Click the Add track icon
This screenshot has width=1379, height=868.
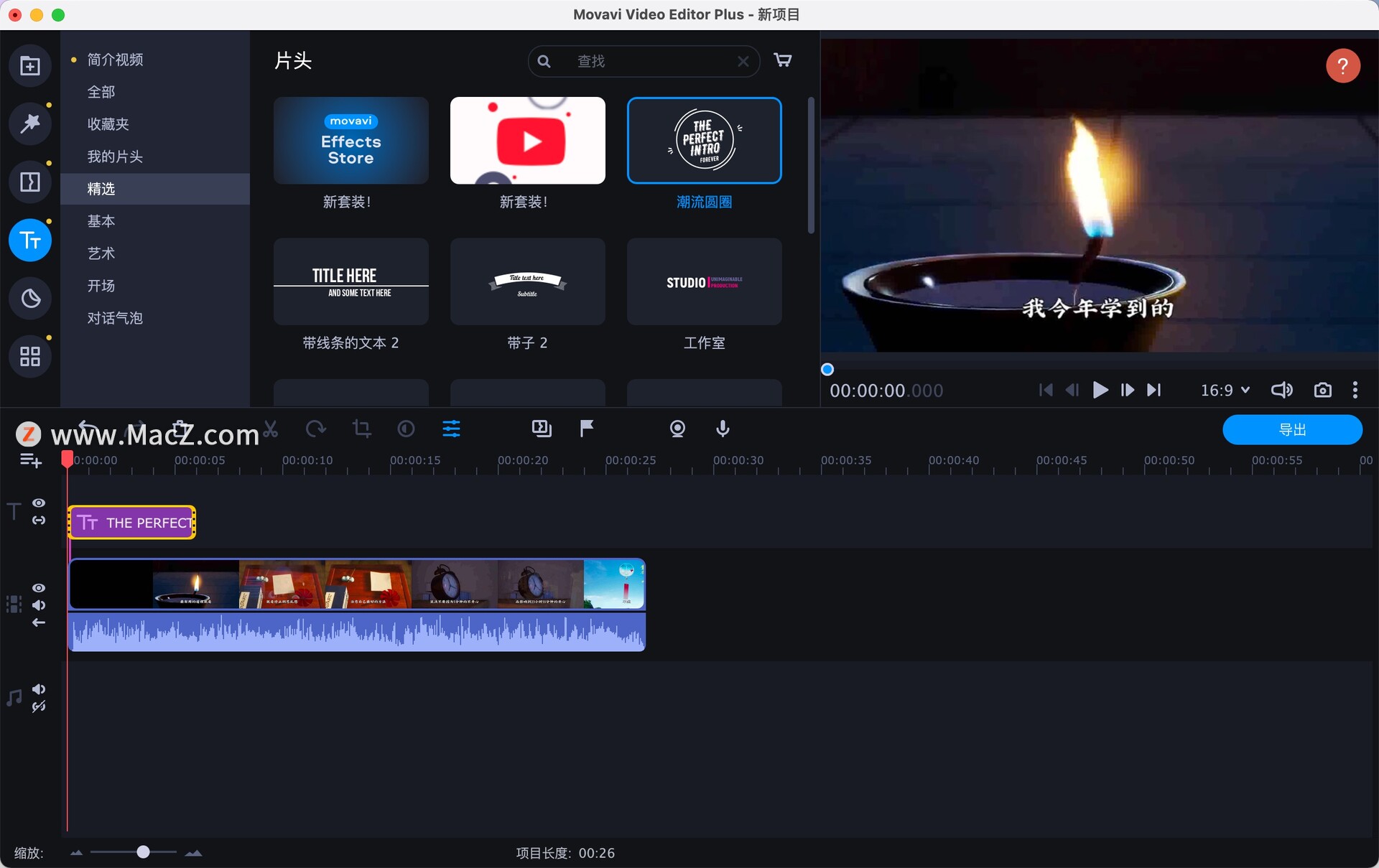(31, 460)
